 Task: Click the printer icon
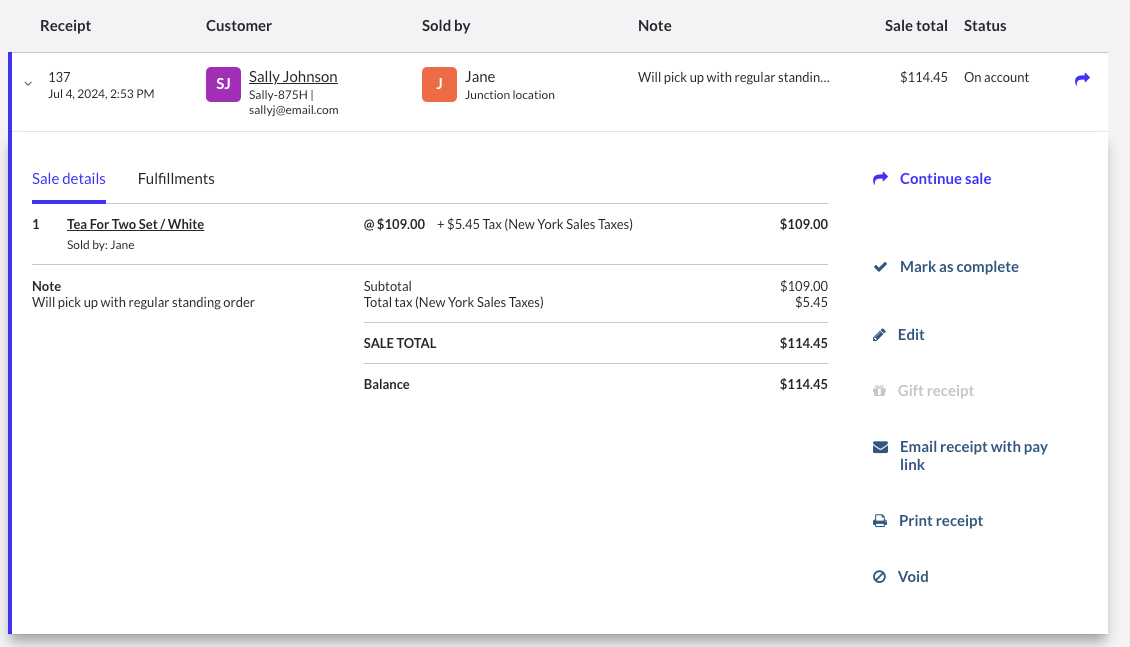tap(880, 521)
